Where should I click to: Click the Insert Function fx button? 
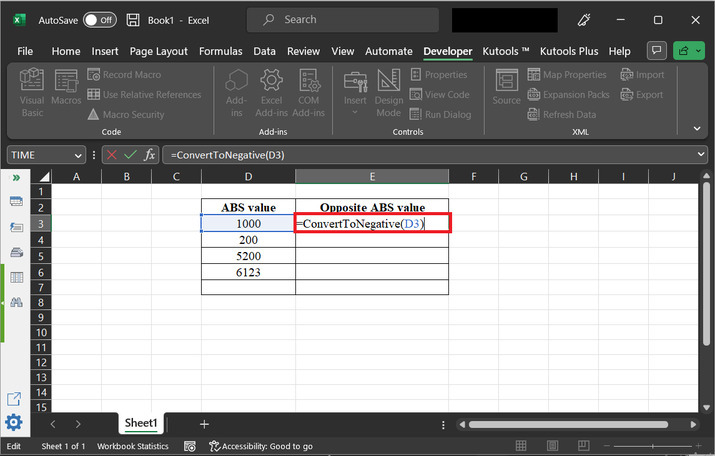[x=149, y=155]
